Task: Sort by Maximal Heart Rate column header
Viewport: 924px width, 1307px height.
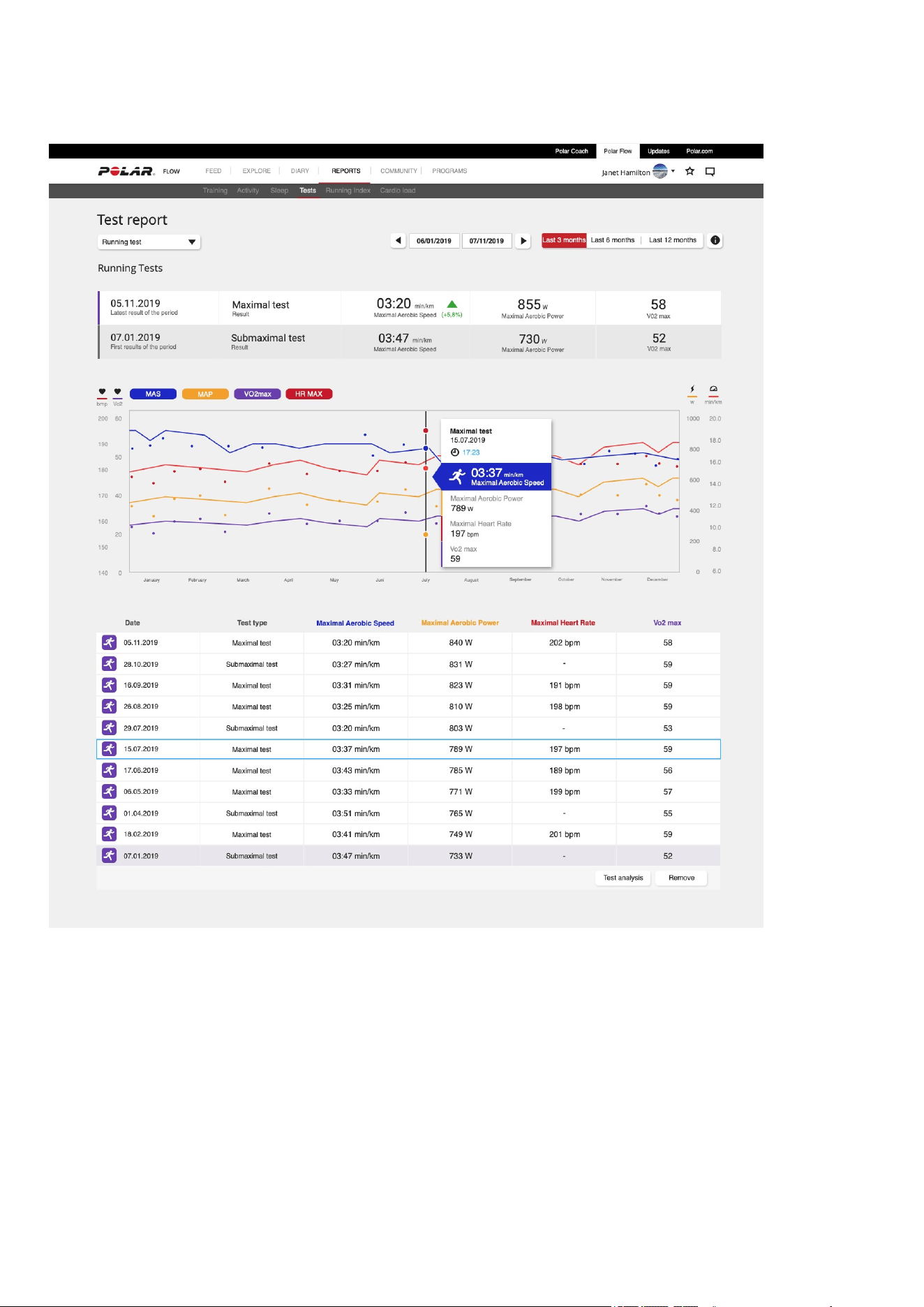Action: pos(563,623)
